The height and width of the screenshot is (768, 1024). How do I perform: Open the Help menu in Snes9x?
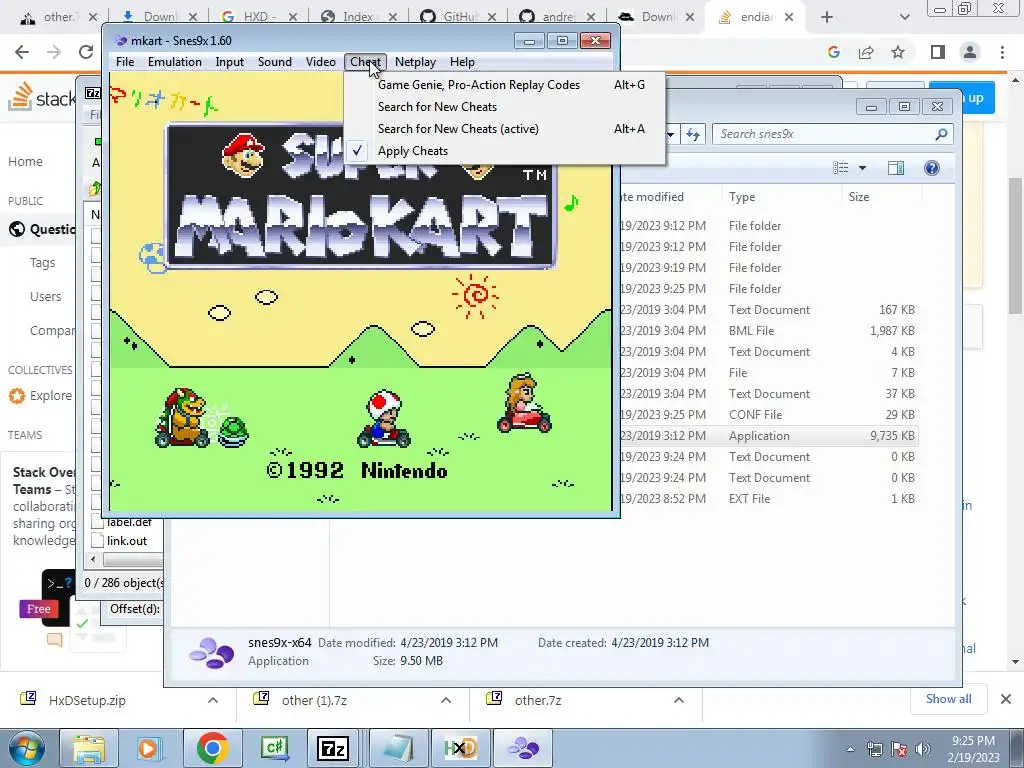click(x=462, y=62)
